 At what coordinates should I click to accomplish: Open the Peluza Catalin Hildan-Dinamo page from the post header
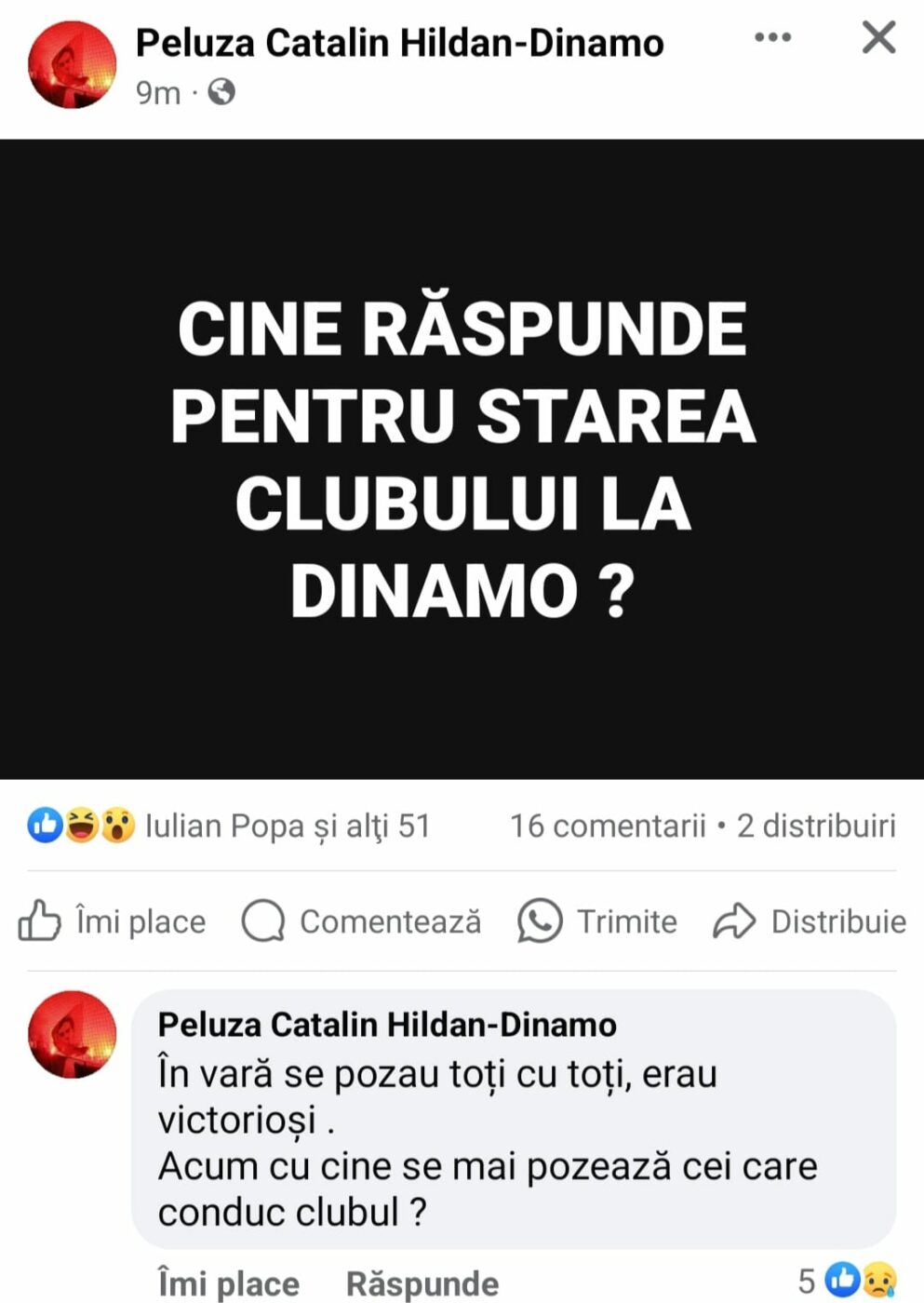(399, 43)
